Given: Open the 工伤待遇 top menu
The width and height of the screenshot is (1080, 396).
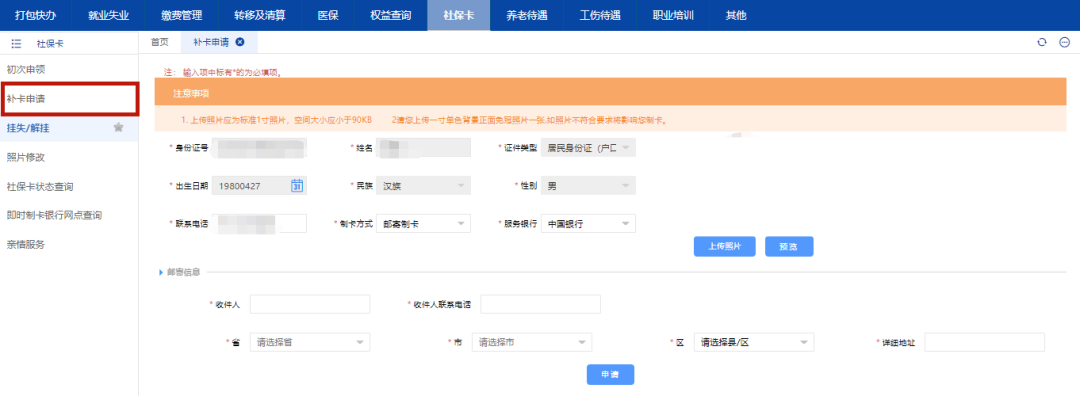Looking at the screenshot, I should [600, 15].
